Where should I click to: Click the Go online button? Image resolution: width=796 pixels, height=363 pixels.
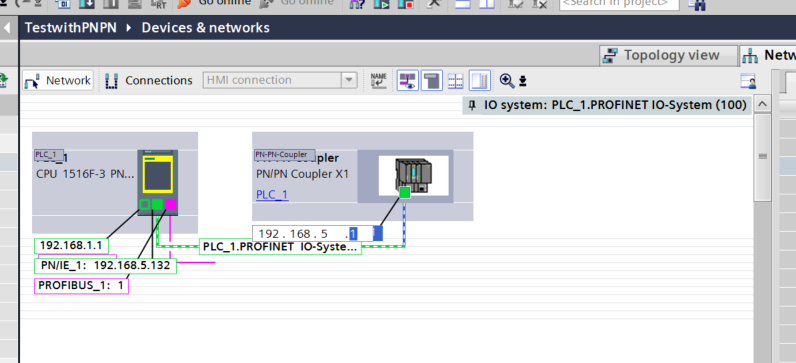(x=214, y=3)
